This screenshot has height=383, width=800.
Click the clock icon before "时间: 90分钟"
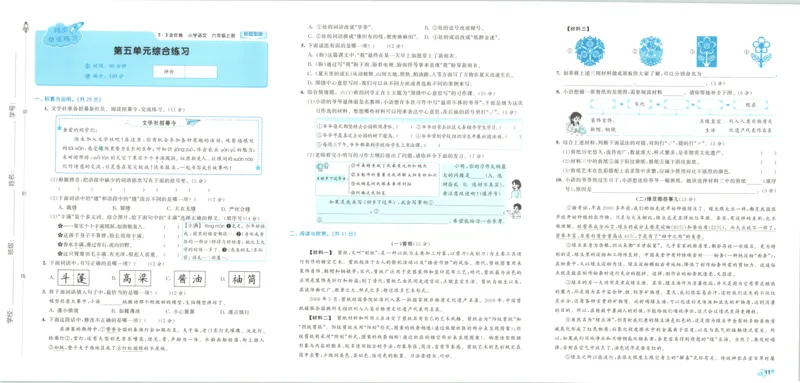[87, 66]
